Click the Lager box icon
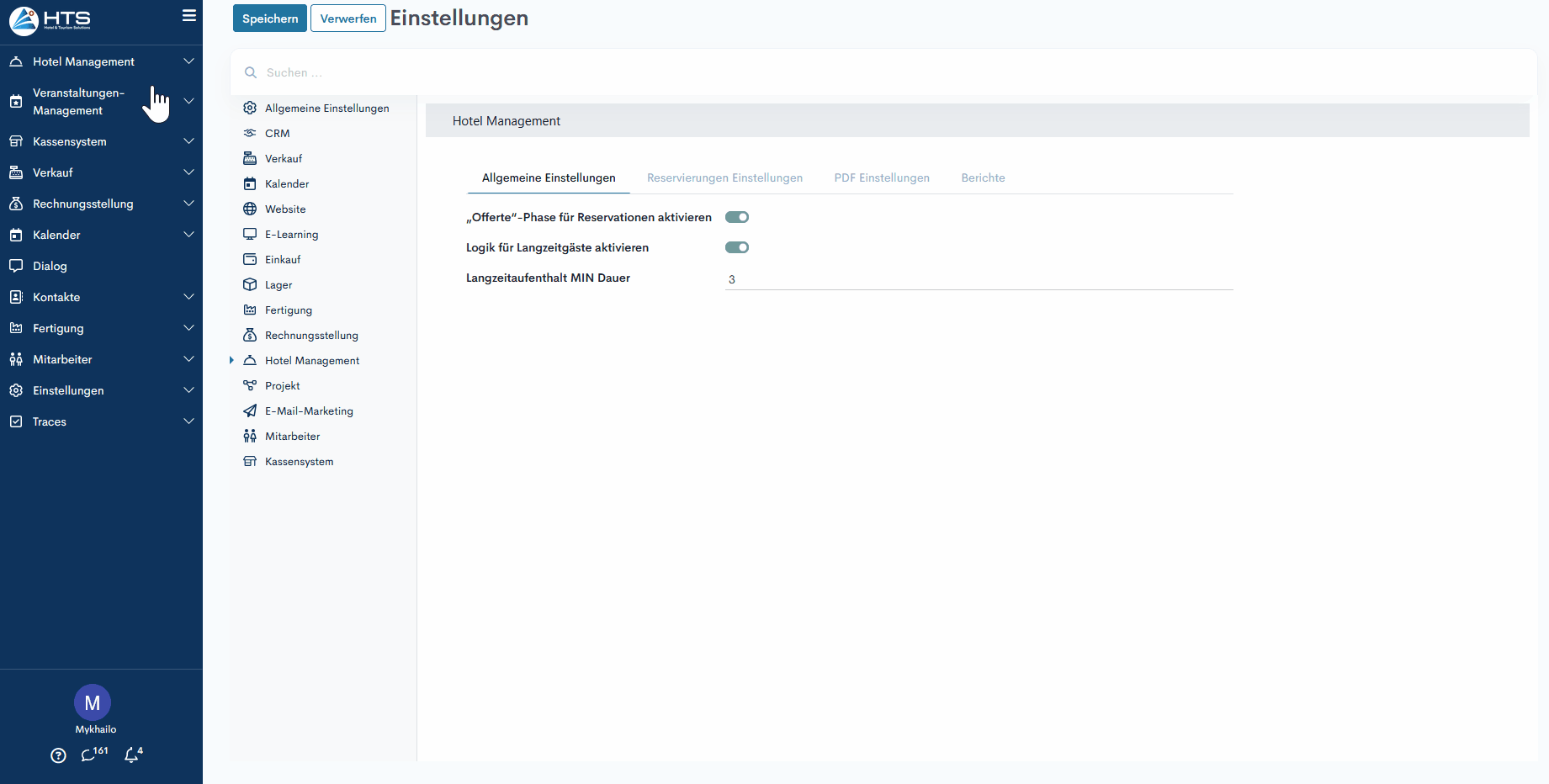The width and height of the screenshot is (1549, 784). [250, 285]
